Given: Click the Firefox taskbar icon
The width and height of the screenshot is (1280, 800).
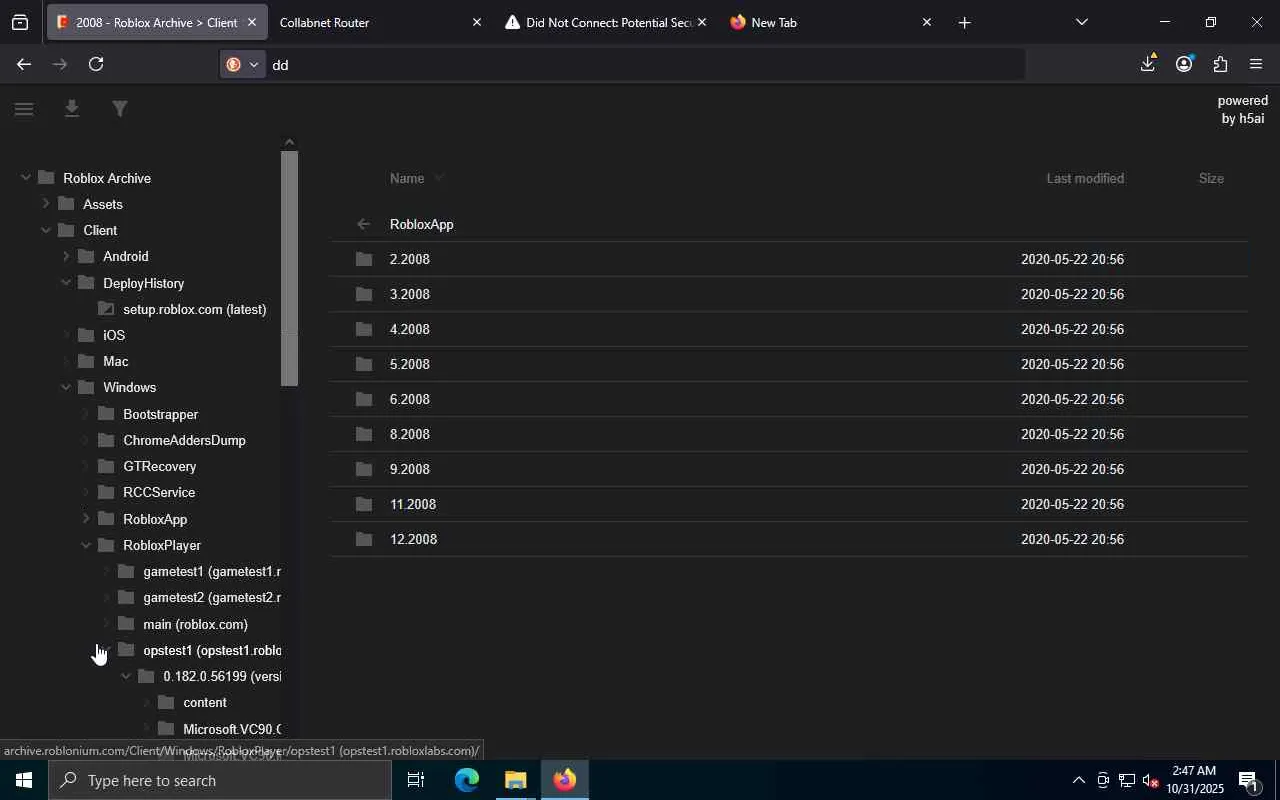Looking at the screenshot, I should point(565,780).
